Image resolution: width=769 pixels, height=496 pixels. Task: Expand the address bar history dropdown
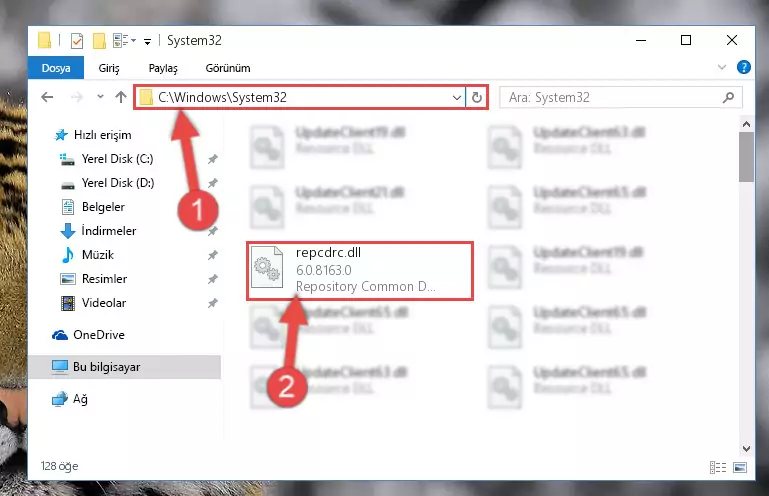tap(457, 97)
